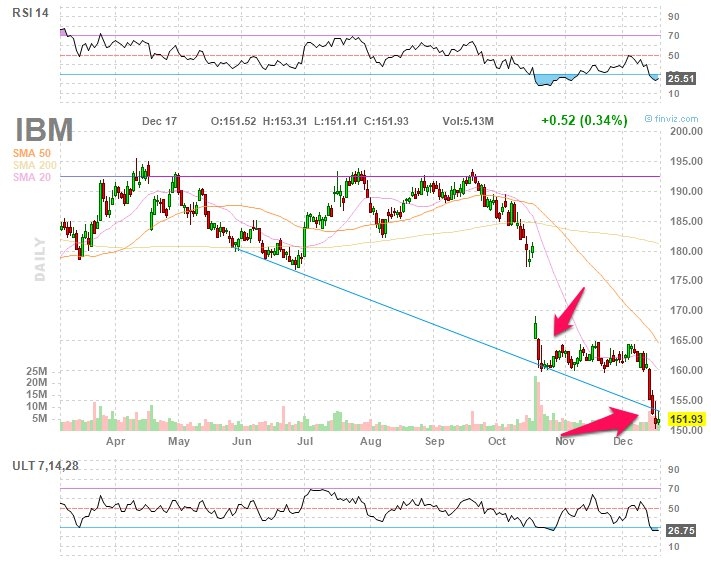Click the 20M volume axis label
711x561 pixels.
[37, 383]
